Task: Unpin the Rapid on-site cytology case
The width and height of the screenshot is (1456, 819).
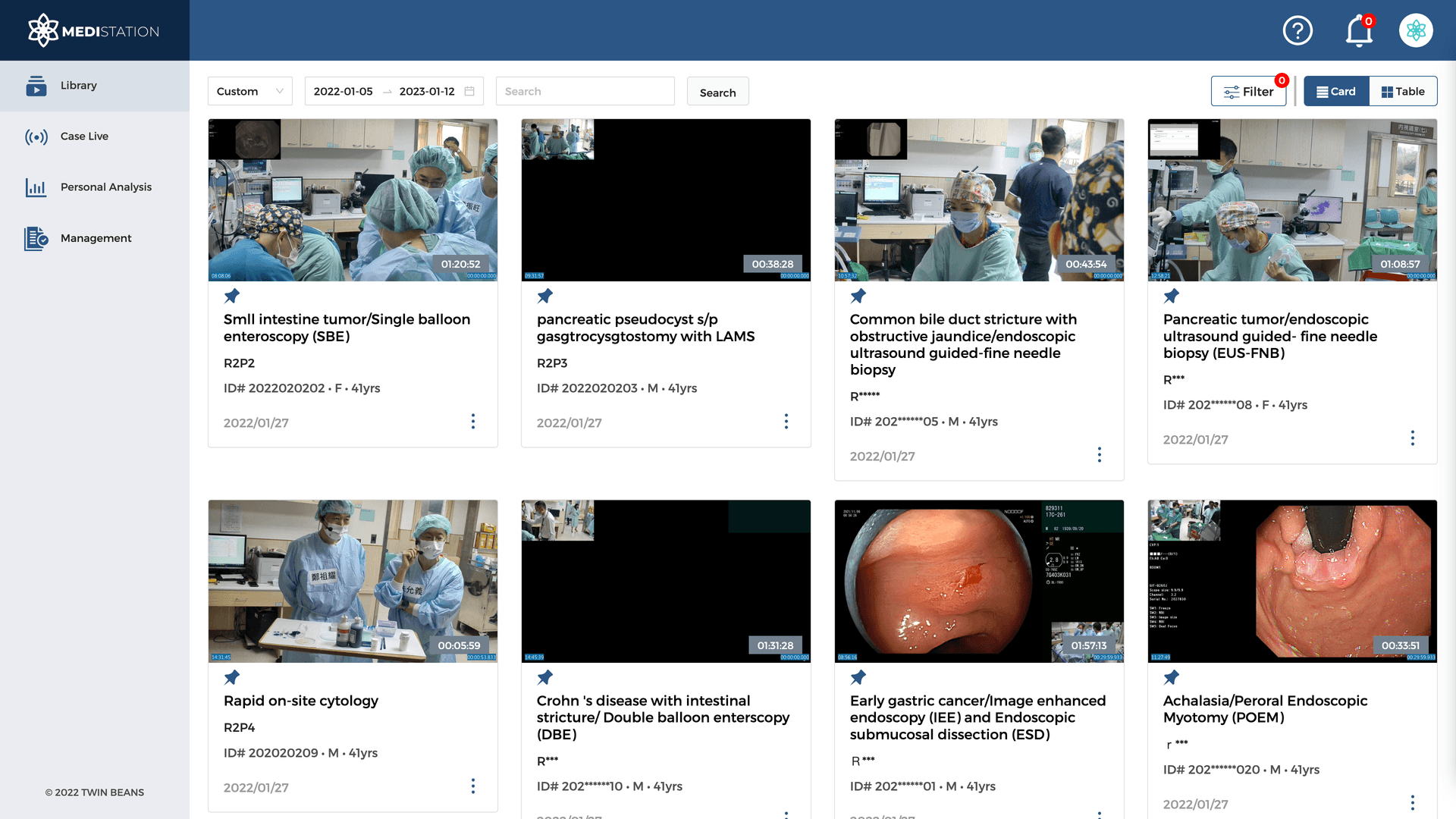Action: [232, 677]
